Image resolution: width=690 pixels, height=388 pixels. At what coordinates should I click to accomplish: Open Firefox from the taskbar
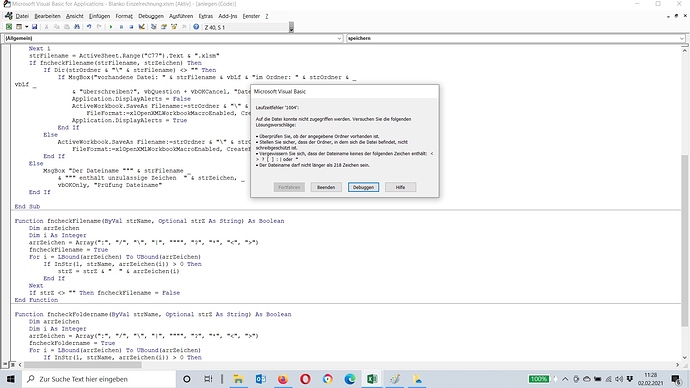pos(283,379)
